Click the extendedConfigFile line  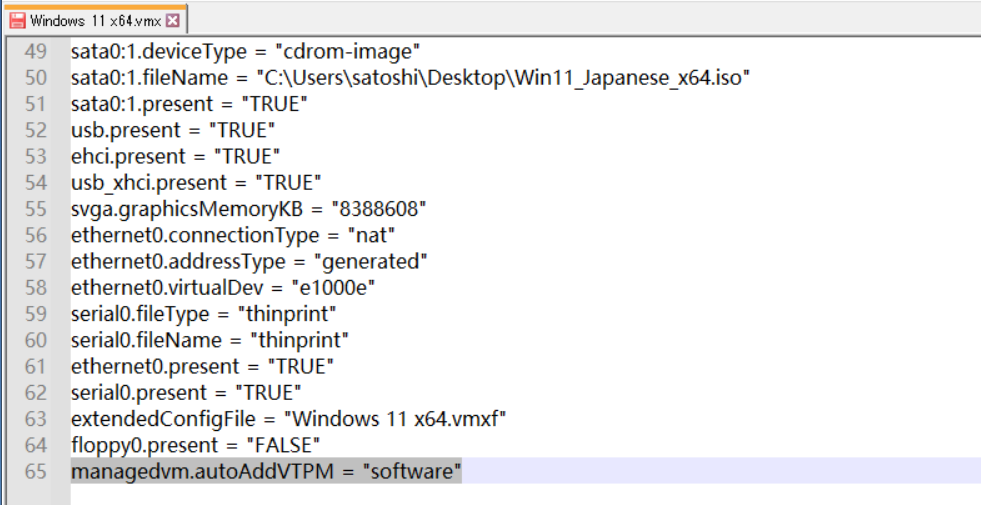[x=288, y=419]
